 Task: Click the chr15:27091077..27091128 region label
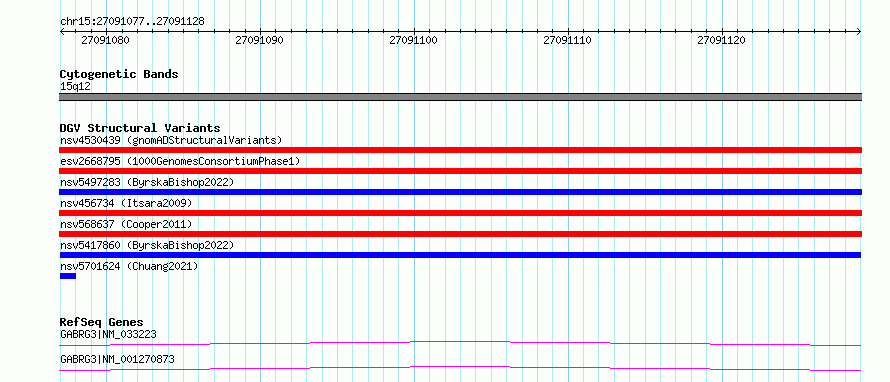(132, 22)
